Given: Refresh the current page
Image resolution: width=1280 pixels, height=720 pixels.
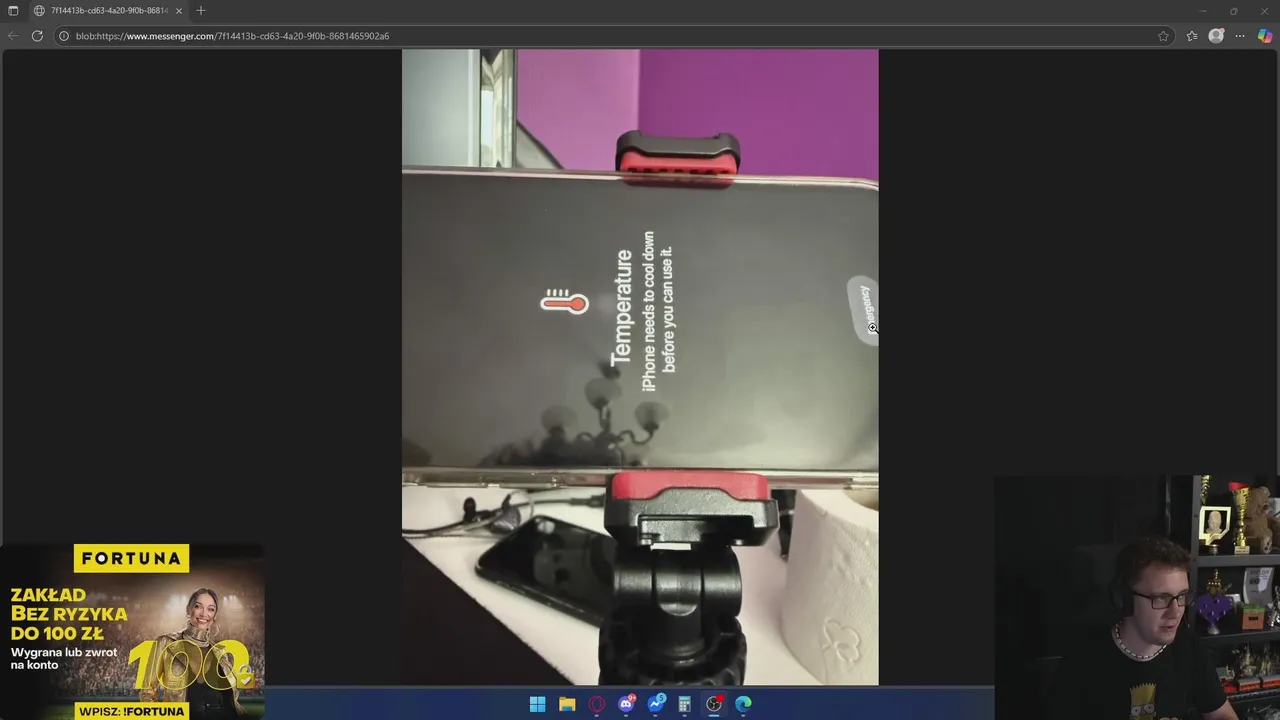Looking at the screenshot, I should (x=37, y=36).
